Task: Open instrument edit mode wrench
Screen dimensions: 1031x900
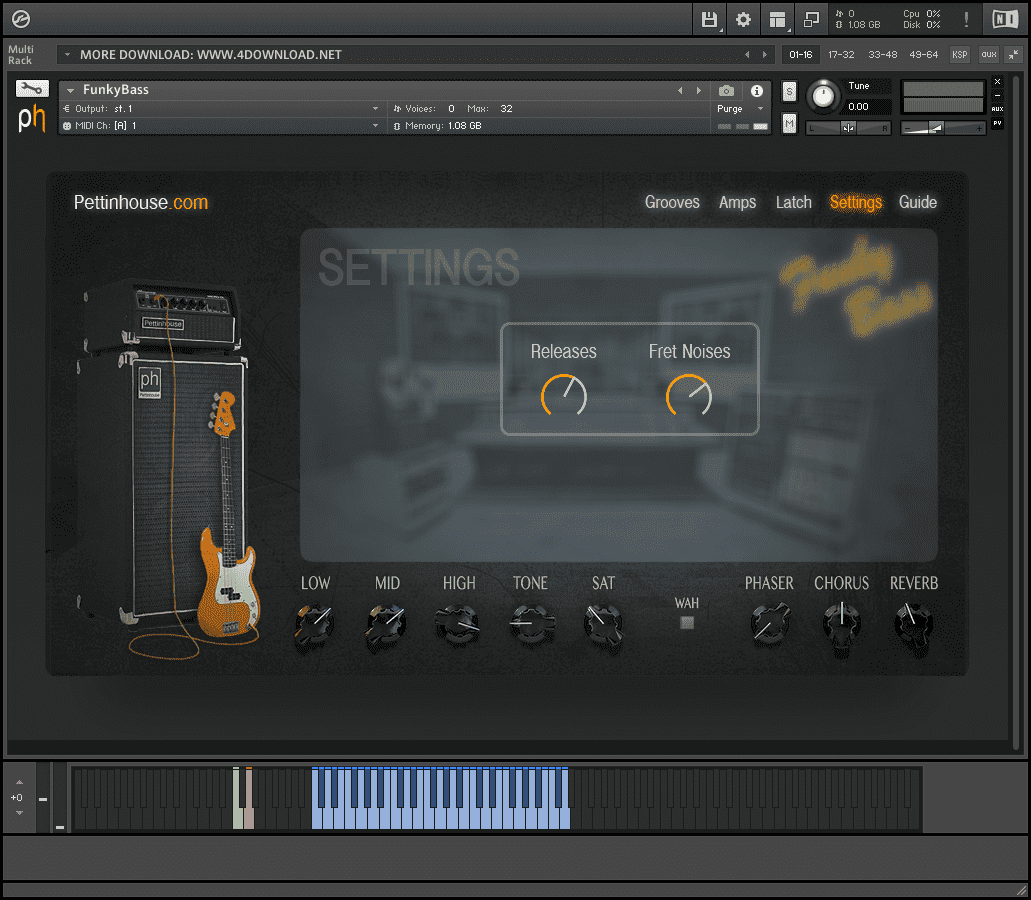Action: tap(32, 88)
